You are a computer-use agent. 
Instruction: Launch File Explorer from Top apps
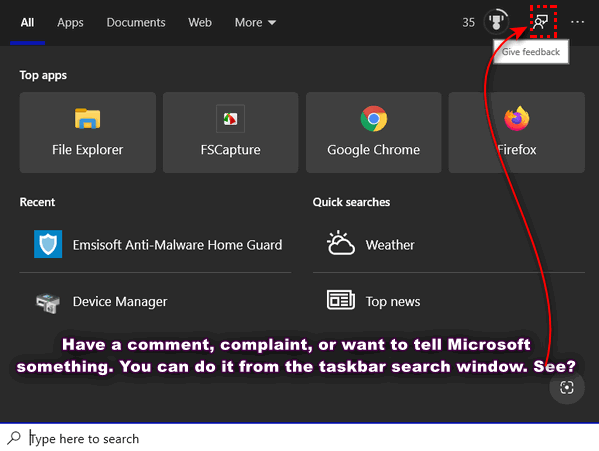click(87, 133)
